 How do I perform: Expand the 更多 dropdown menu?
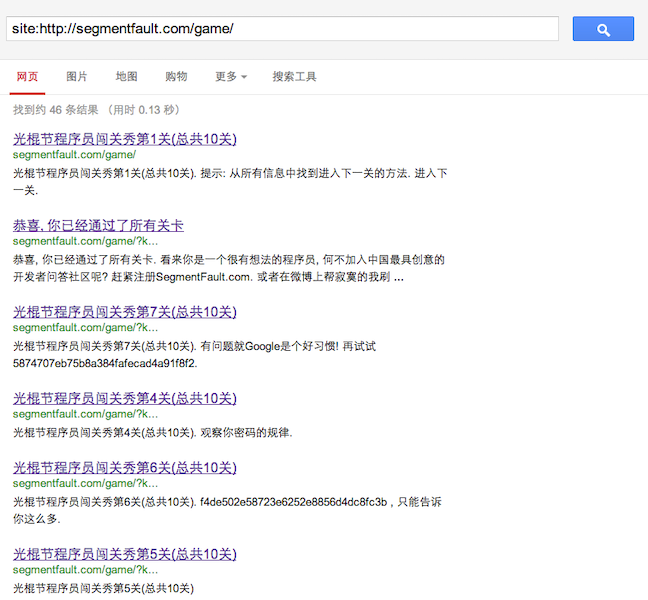point(230,77)
